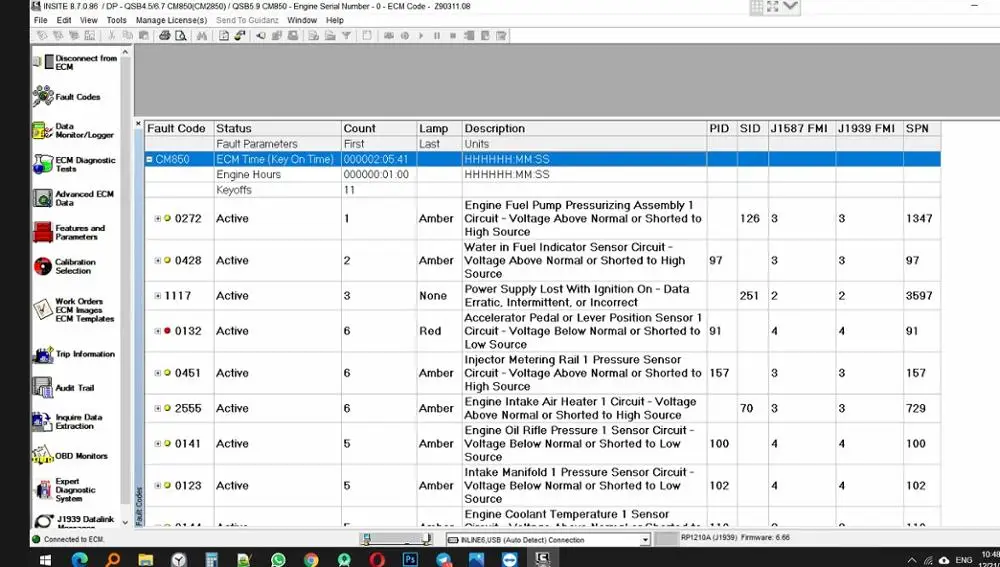1000x567 pixels.
Task: Click the filter funnel toolbar icon
Action: (346, 36)
